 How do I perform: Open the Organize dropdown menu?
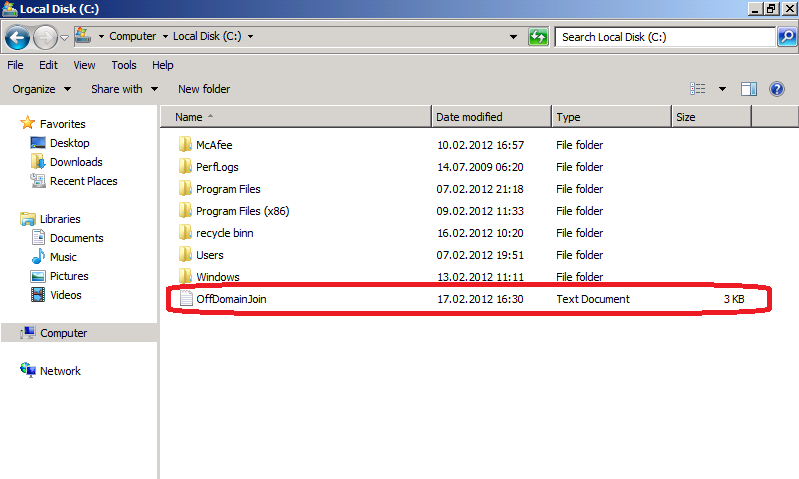click(41, 89)
